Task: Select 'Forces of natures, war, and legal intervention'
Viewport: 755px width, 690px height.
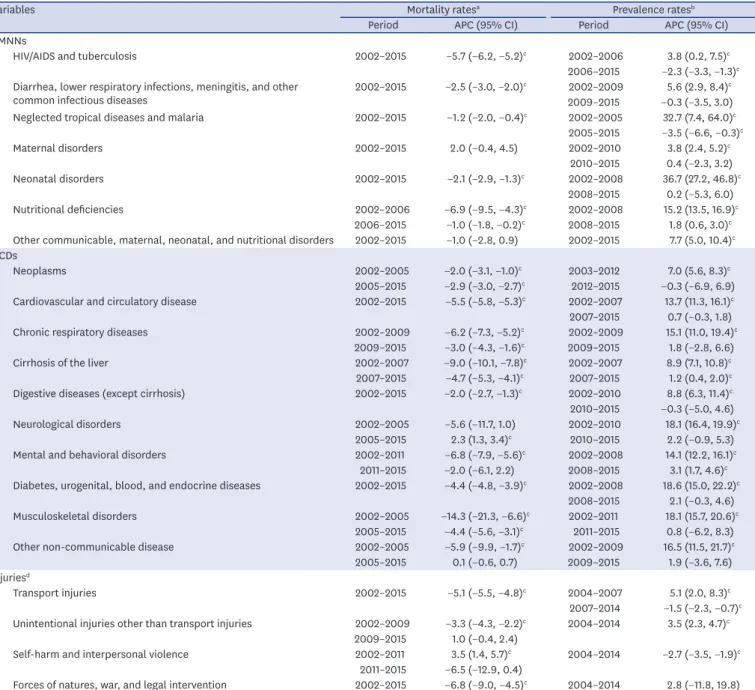Action: (x=119, y=685)
